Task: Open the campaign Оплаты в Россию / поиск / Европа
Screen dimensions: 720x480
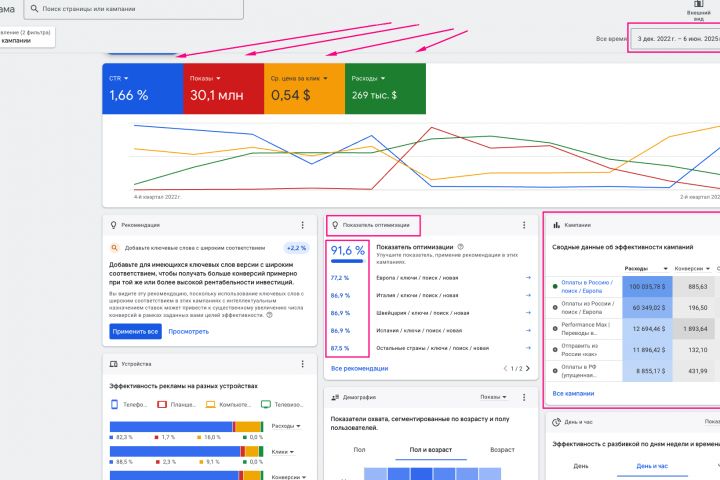Action: 587,287
